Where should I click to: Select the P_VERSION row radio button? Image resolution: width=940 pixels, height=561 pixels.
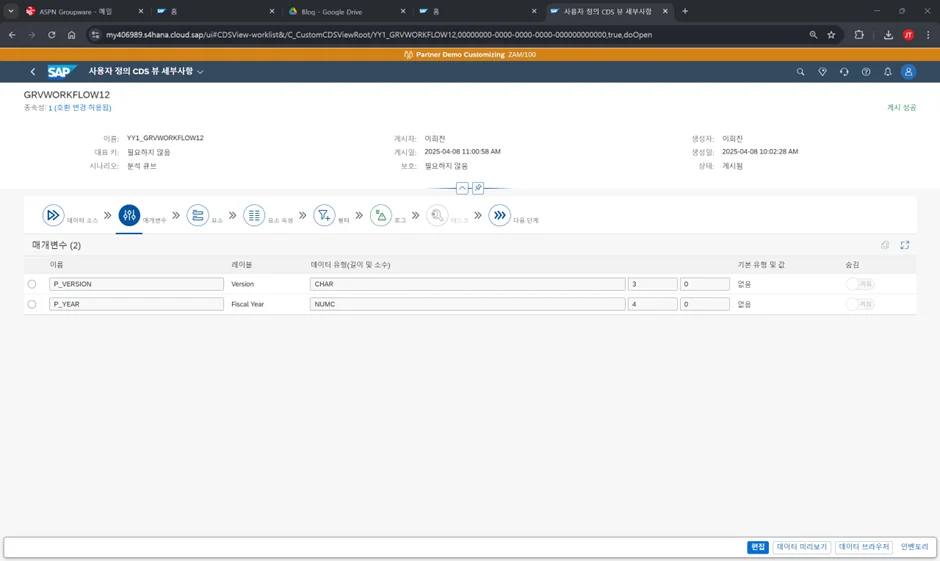pos(32,284)
